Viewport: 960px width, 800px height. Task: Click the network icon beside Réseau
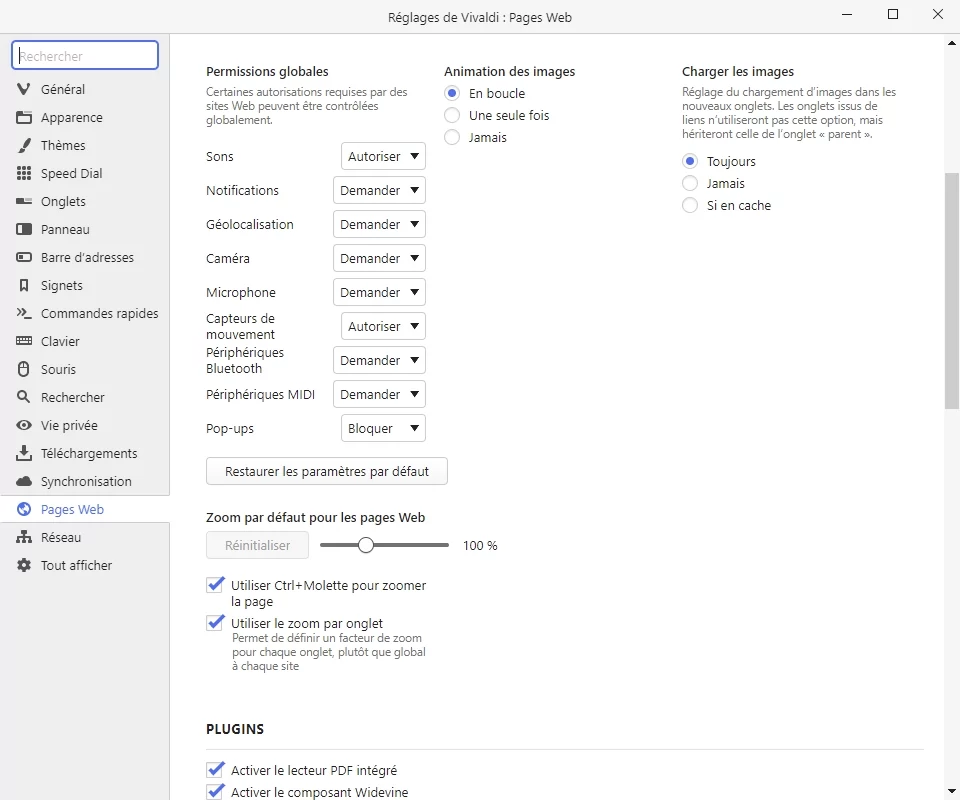tap(24, 537)
